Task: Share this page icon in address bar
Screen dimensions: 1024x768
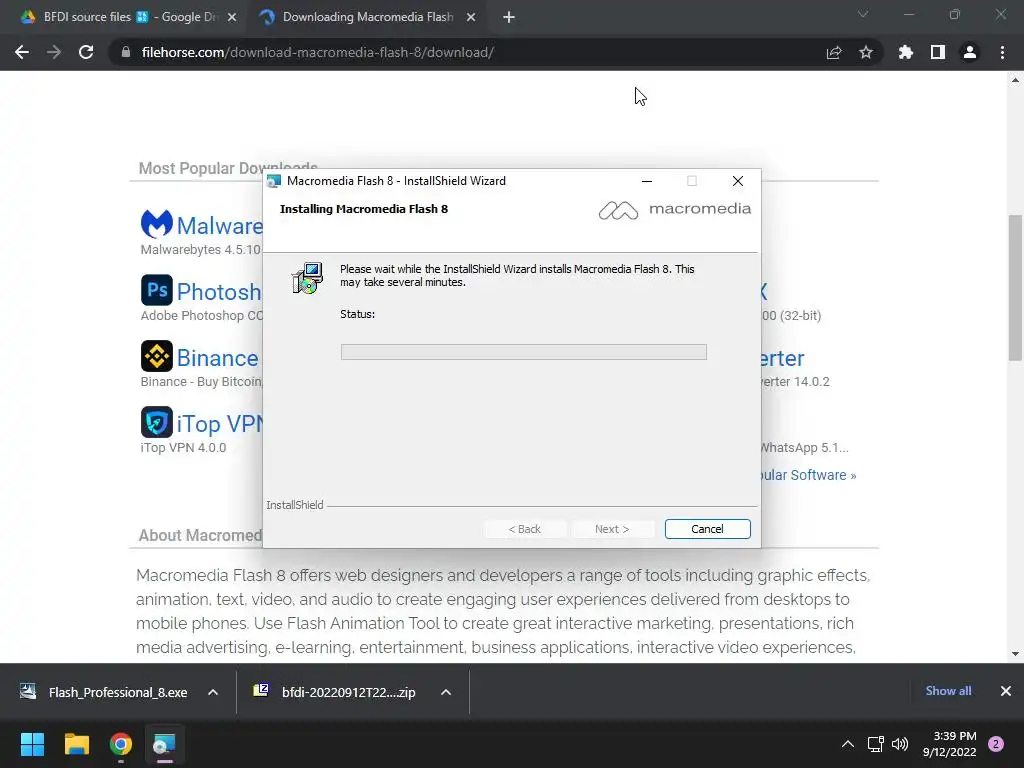Action: pyautogui.click(x=834, y=52)
